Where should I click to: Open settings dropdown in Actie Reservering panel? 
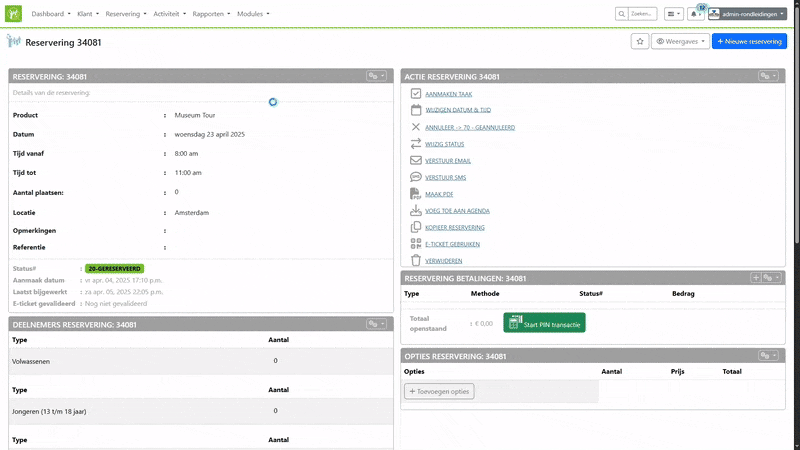pos(767,76)
